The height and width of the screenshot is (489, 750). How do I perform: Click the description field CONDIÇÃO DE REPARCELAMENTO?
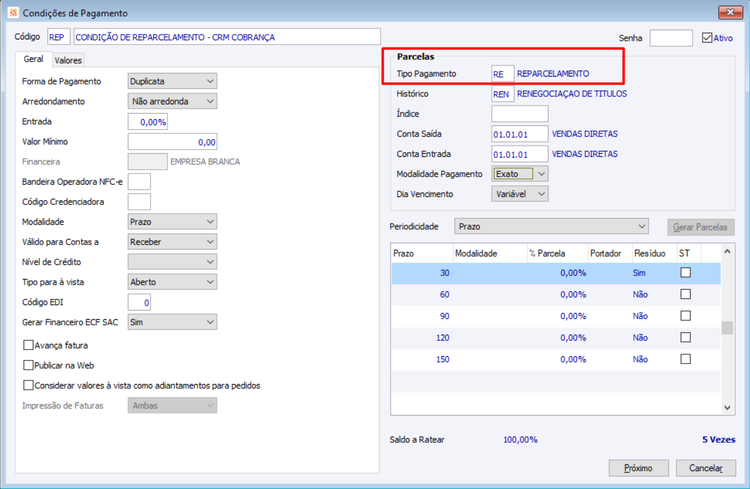[227, 37]
